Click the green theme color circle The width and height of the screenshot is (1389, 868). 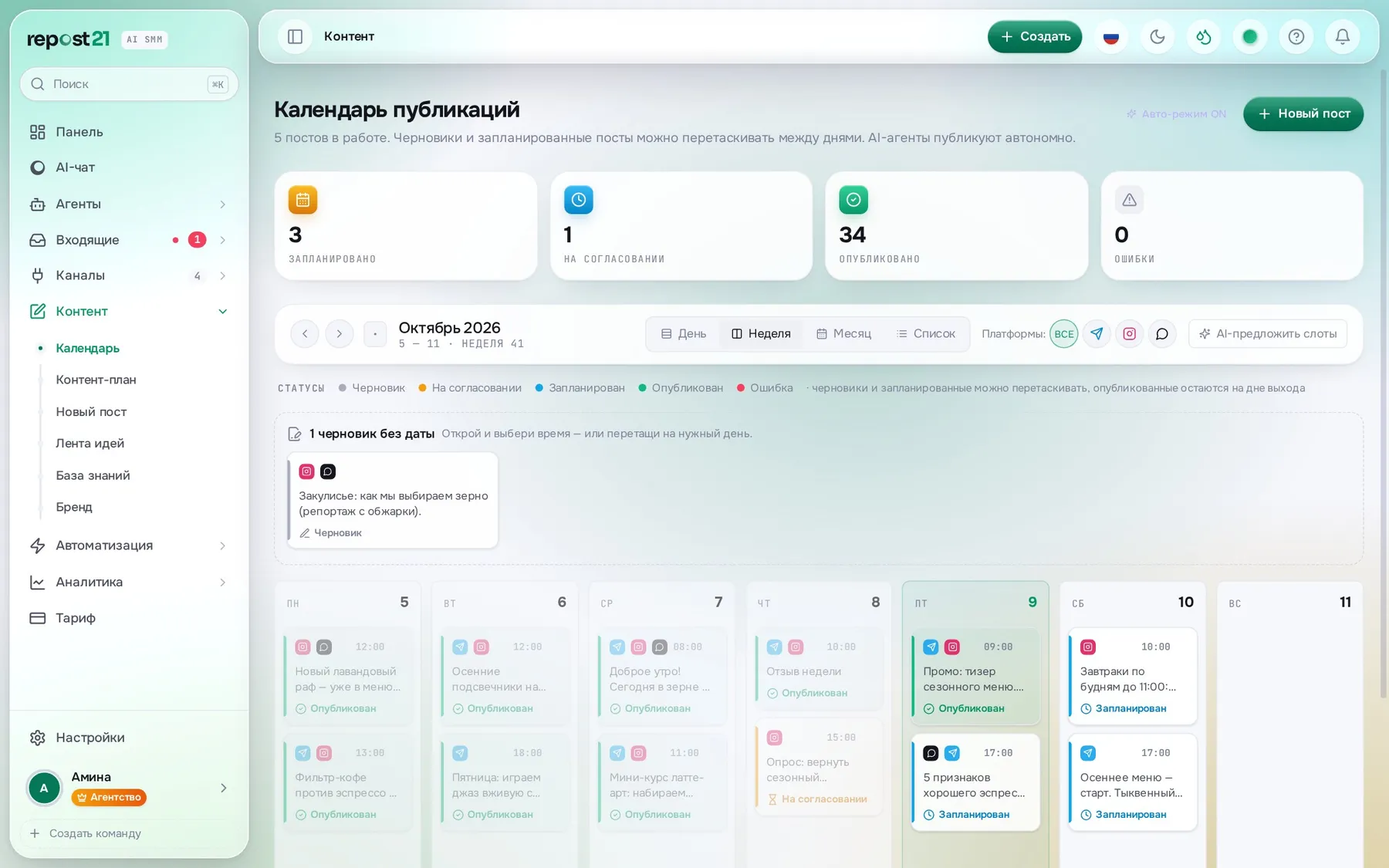pos(1250,36)
